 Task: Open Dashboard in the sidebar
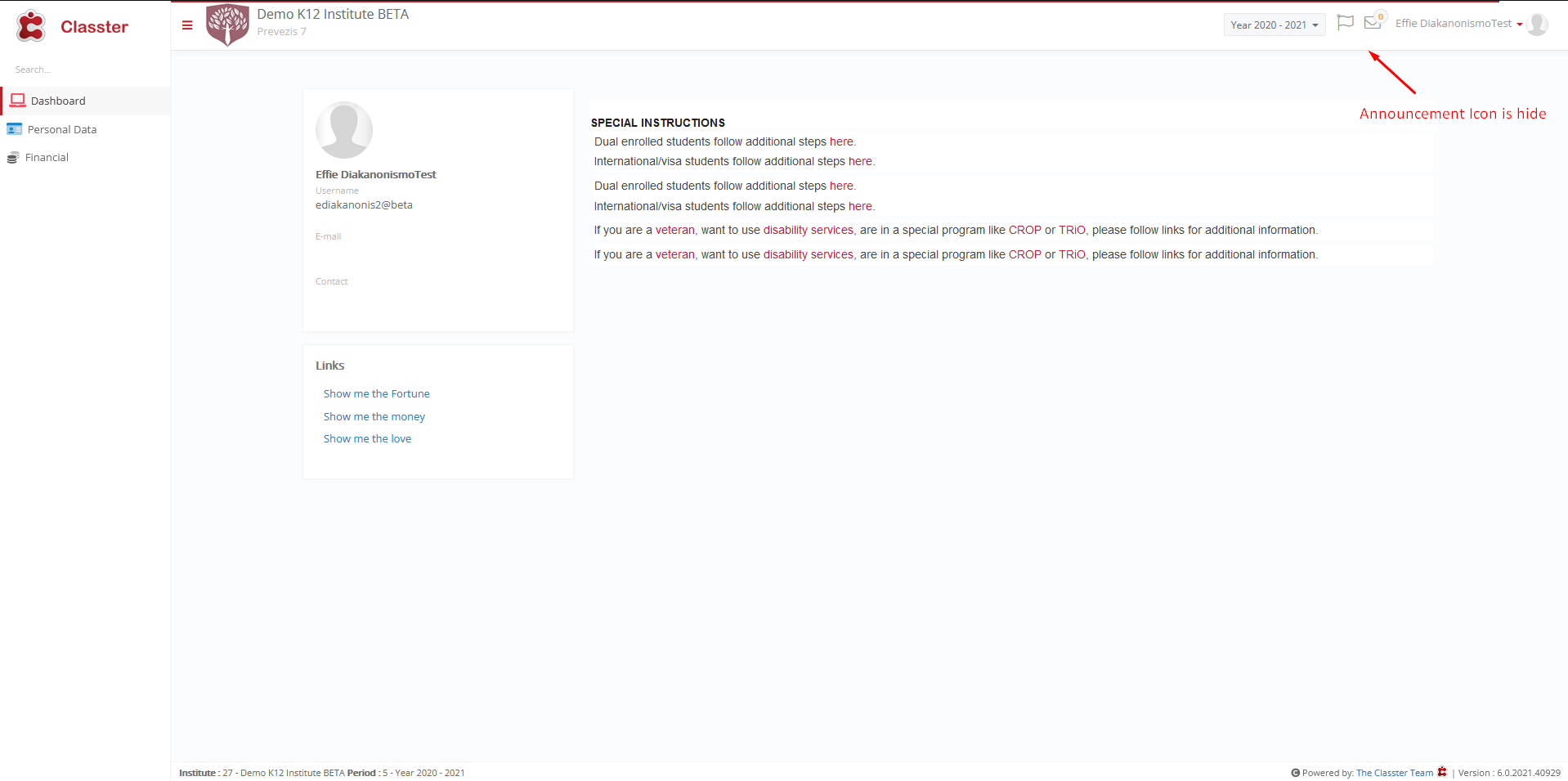coord(86,101)
